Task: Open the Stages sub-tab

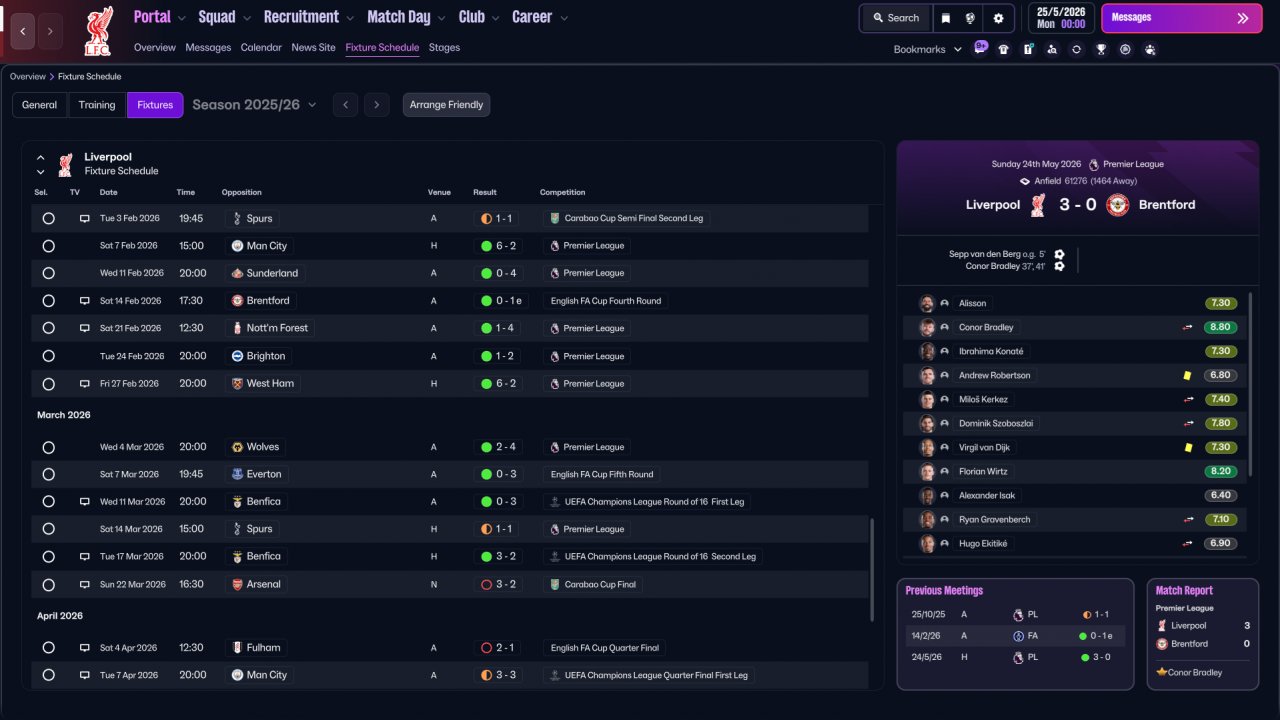Action: point(444,48)
